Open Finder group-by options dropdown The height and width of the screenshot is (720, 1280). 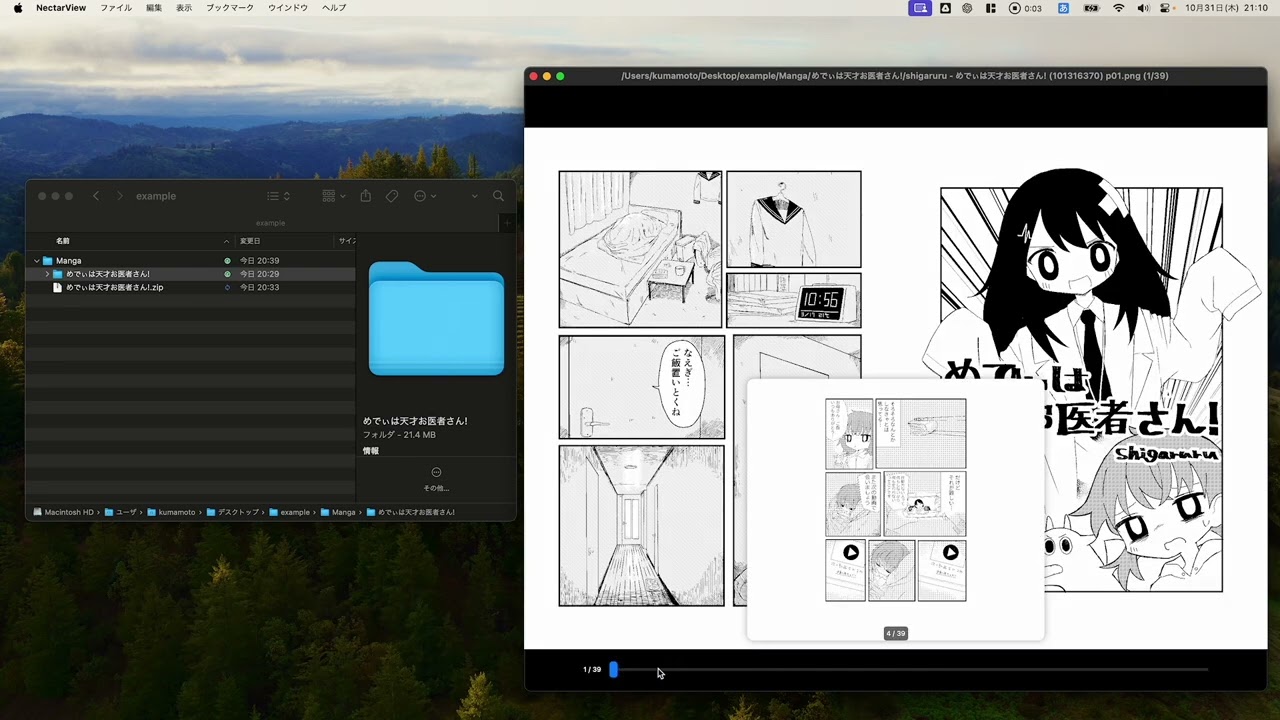pyautogui.click(x=334, y=196)
